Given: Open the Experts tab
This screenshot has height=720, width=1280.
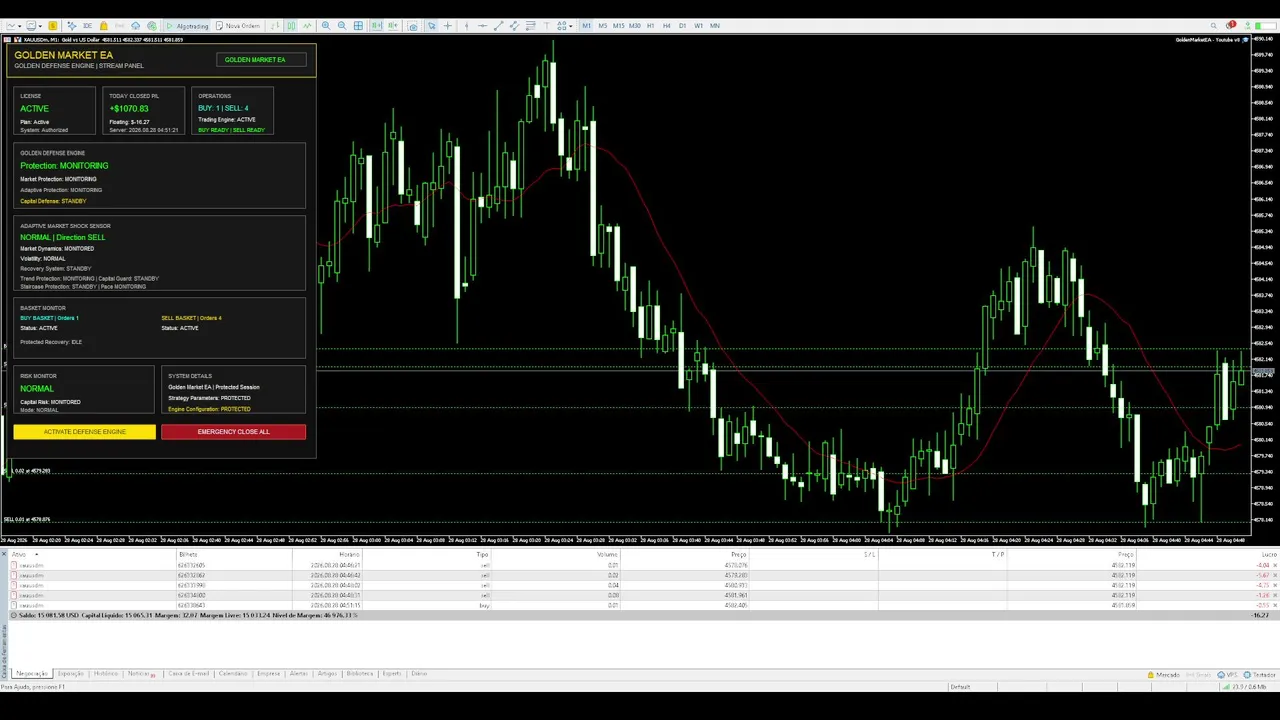Looking at the screenshot, I should [x=392, y=674].
